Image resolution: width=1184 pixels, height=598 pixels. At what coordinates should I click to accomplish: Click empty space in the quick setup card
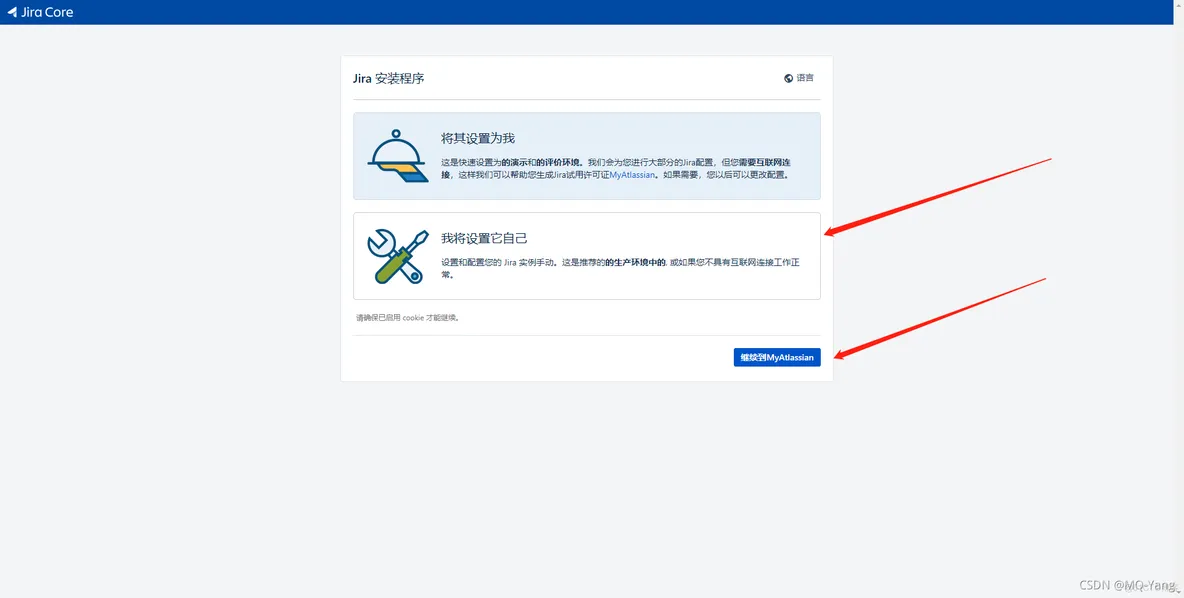click(700, 135)
